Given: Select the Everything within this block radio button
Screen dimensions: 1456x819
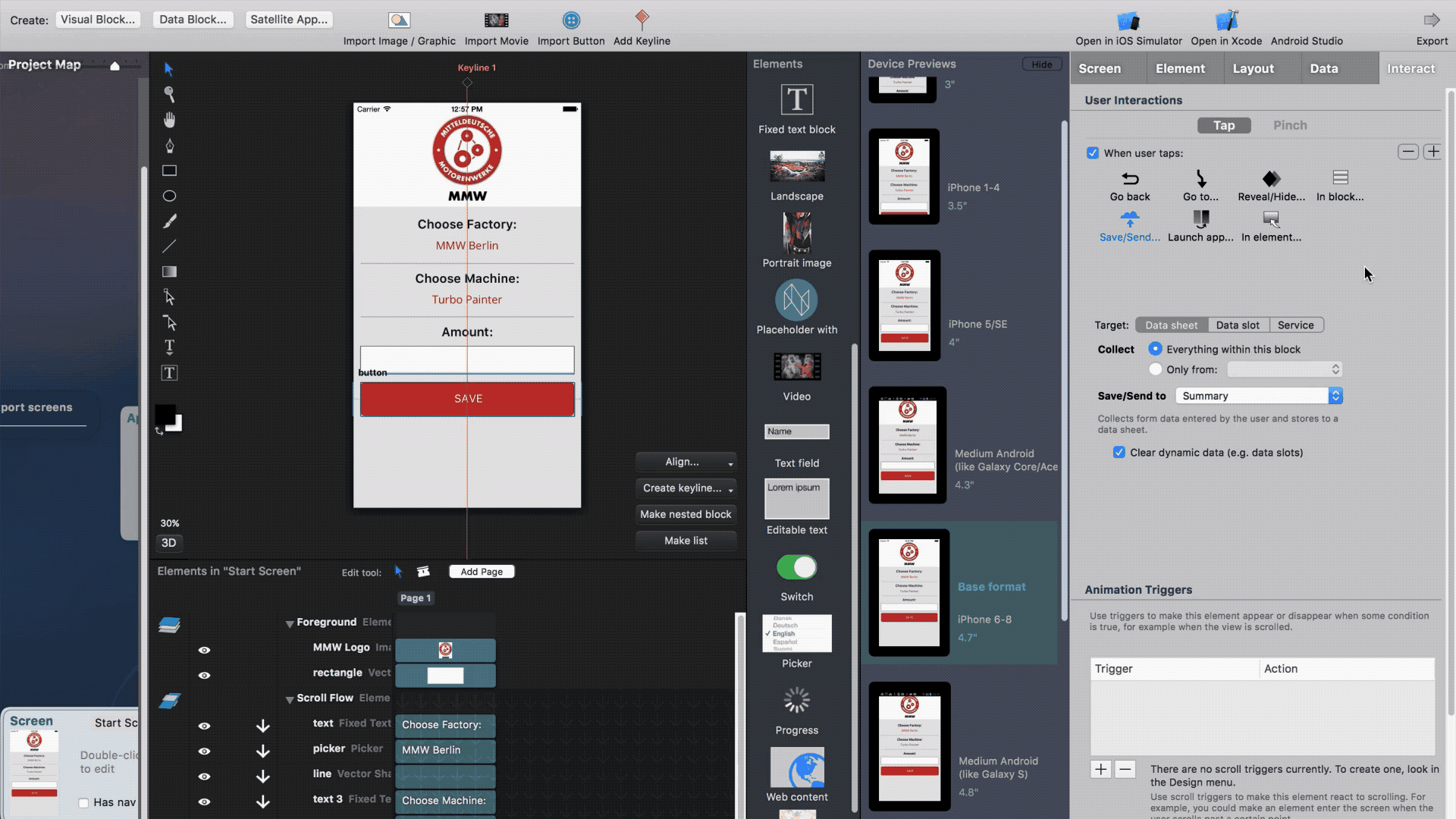Looking at the screenshot, I should click(x=1155, y=349).
